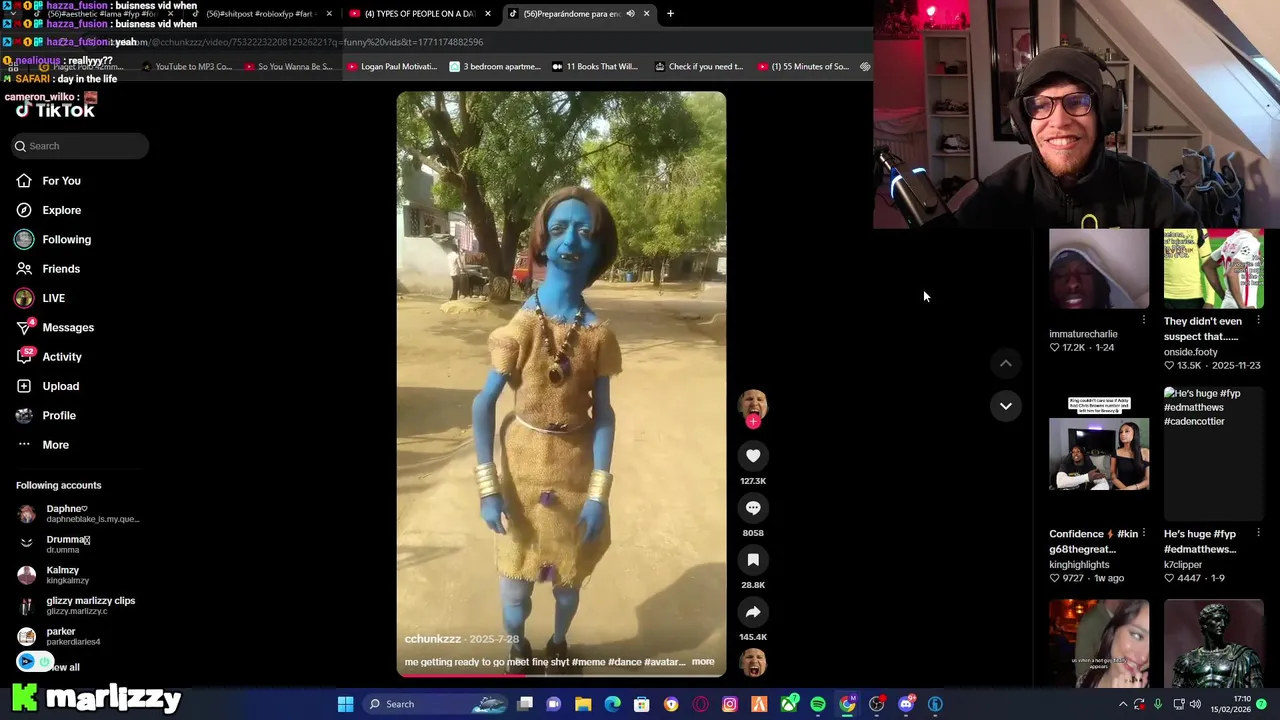This screenshot has height=720, width=1280.
Task: Open the immaturecharlie video thumbnail
Action: pyautogui.click(x=1099, y=269)
